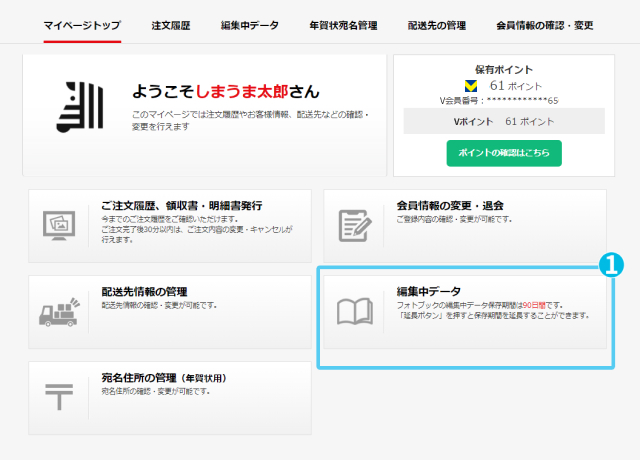640x460 pixels.
Task: Click the 編集中データ card heading
Action: (x=429, y=291)
